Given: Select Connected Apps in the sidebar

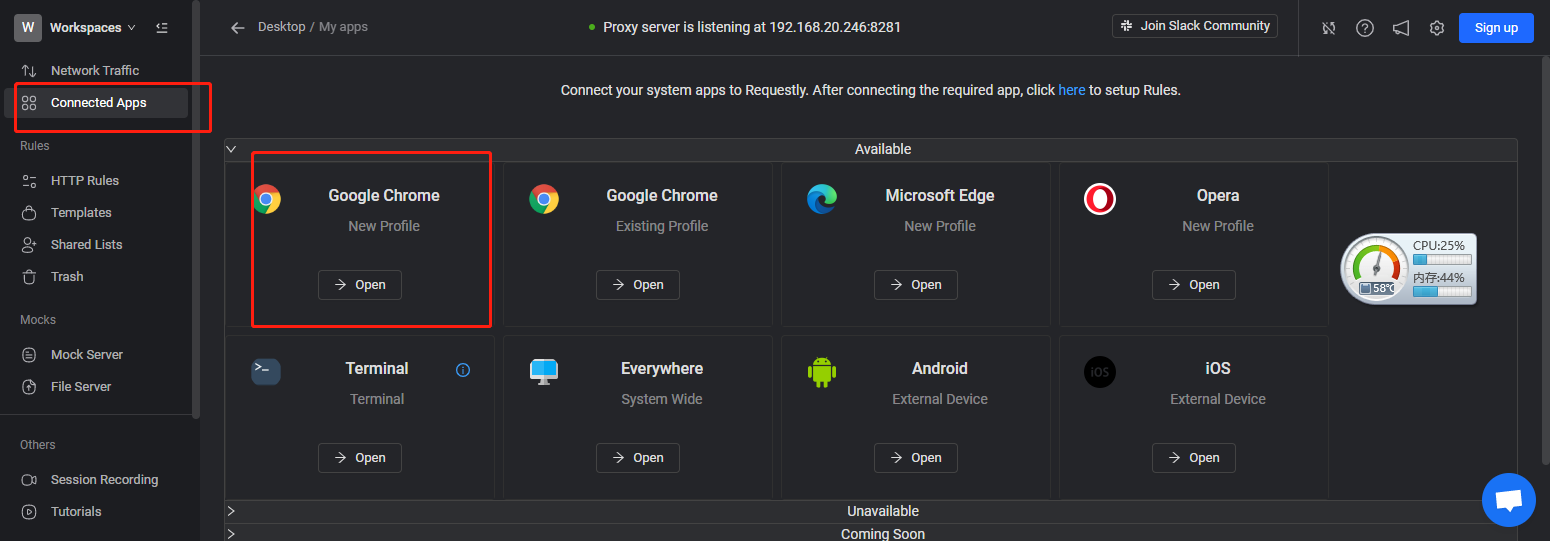Looking at the screenshot, I should [x=96, y=102].
